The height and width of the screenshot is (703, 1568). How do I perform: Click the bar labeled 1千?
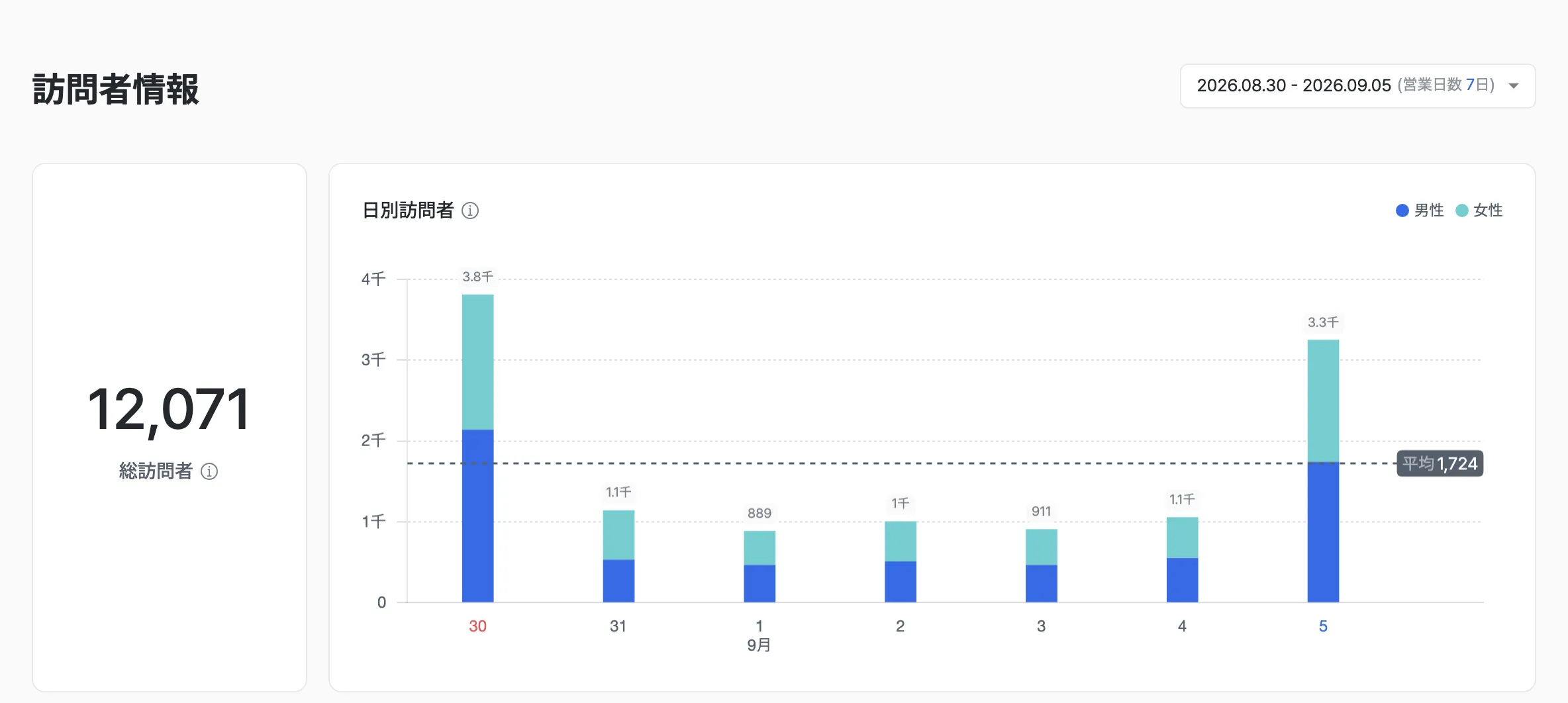tap(901, 562)
